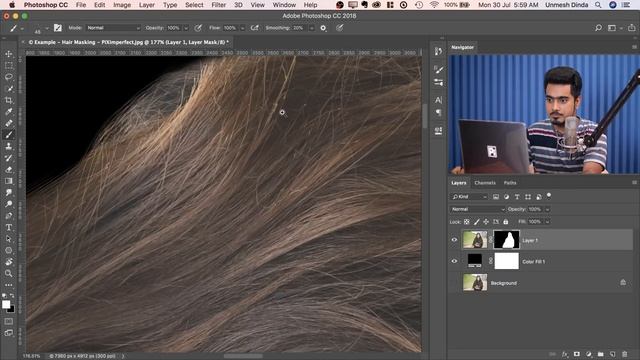Toggle lock image pixels brush icon
This screenshot has width=640, height=360.
tap(476, 222)
